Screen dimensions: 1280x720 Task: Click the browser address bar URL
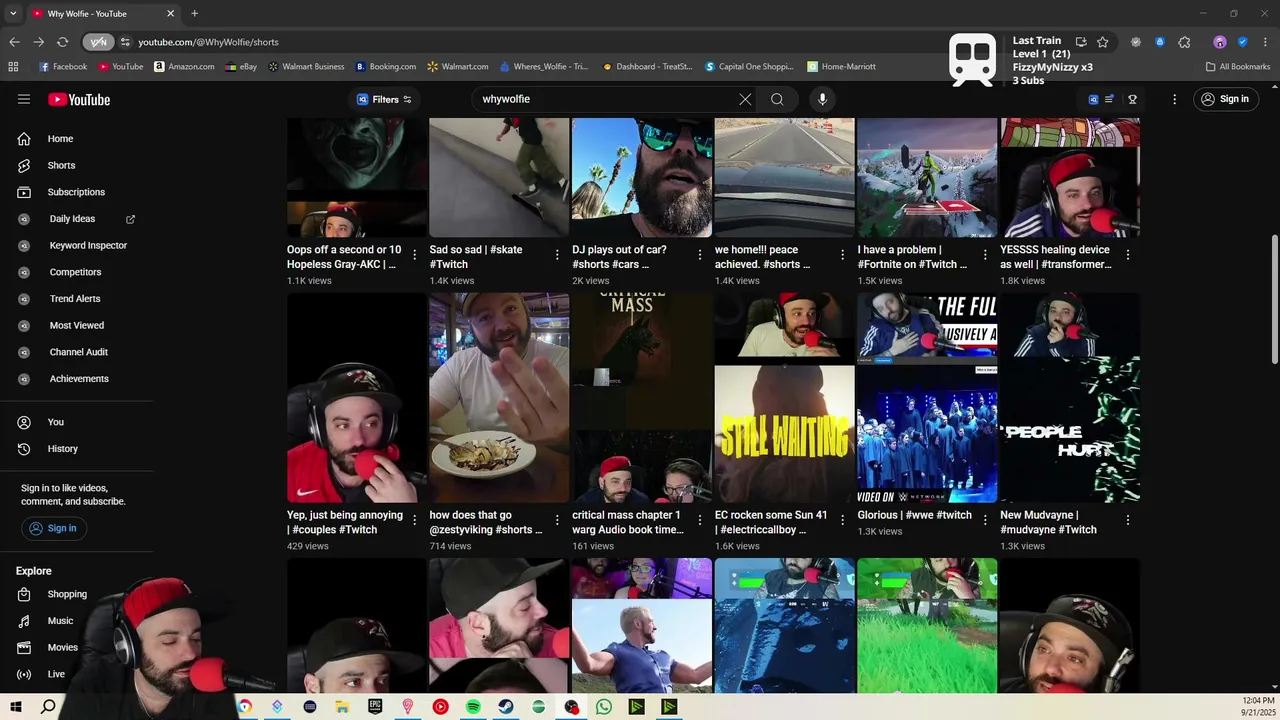click(208, 42)
